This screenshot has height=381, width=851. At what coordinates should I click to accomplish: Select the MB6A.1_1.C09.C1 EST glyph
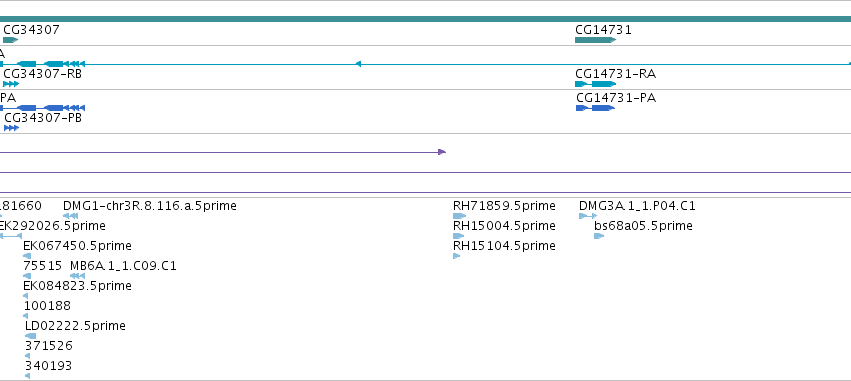[78, 276]
